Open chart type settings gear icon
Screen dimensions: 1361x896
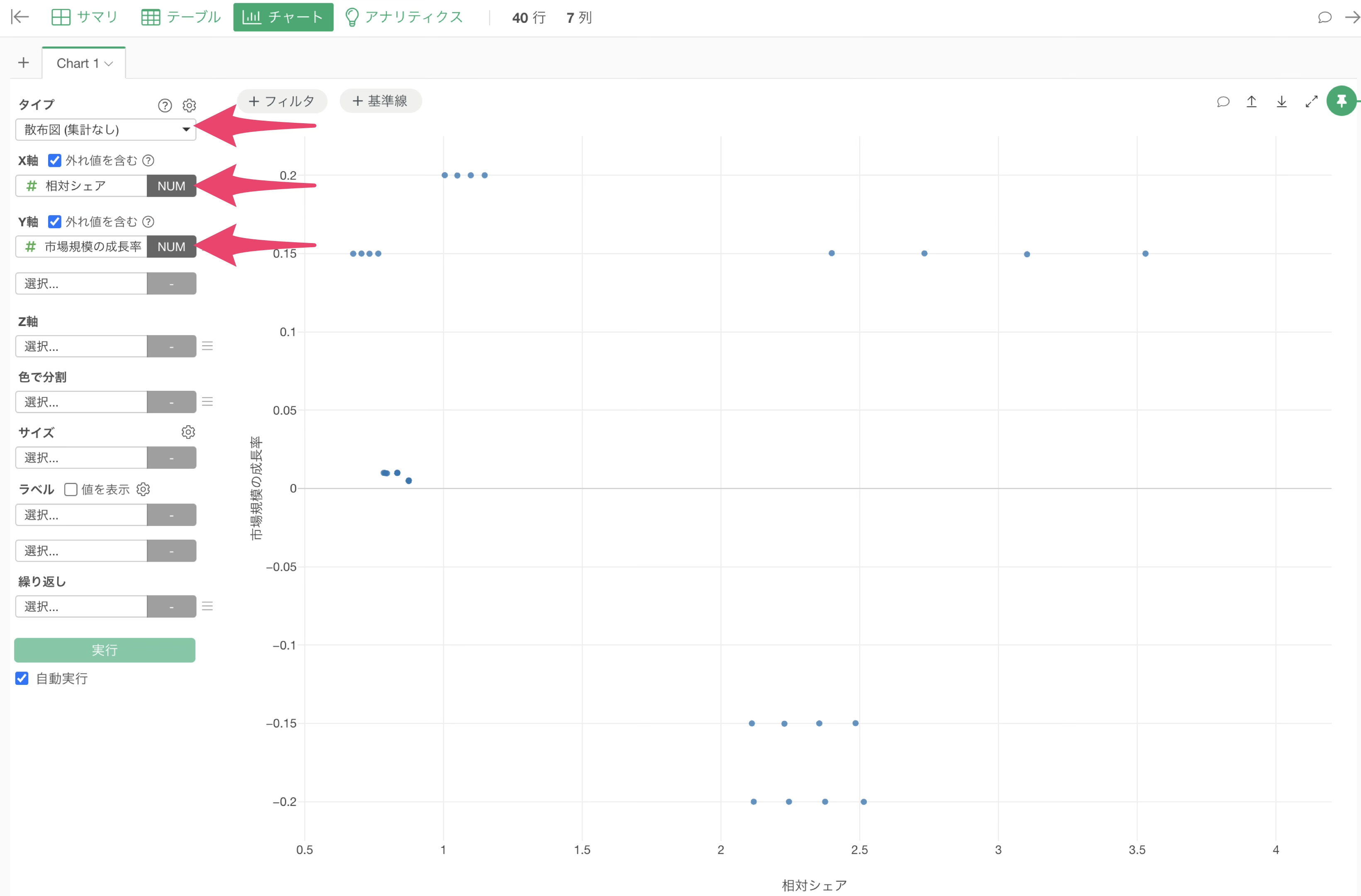[x=189, y=105]
